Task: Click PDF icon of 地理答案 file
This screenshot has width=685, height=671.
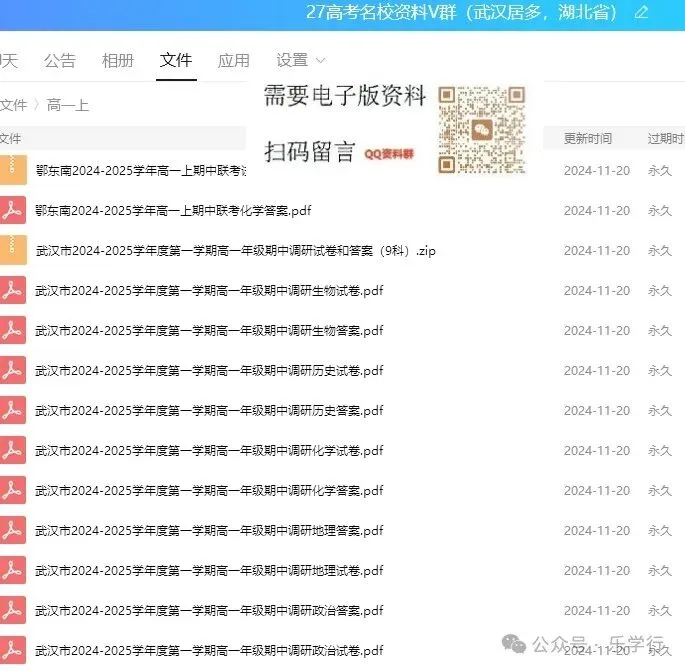Action: [x=13, y=530]
